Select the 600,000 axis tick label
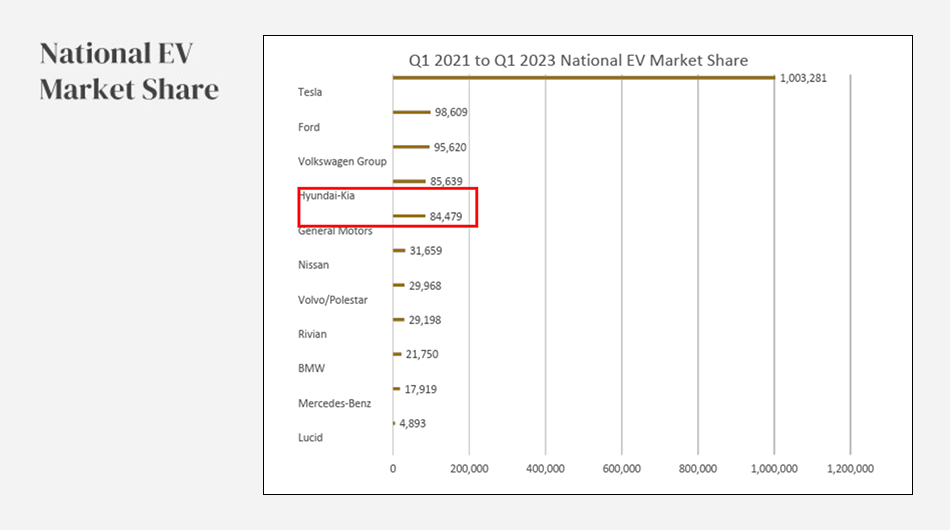Screen dimensions: 950x530 point(622,469)
